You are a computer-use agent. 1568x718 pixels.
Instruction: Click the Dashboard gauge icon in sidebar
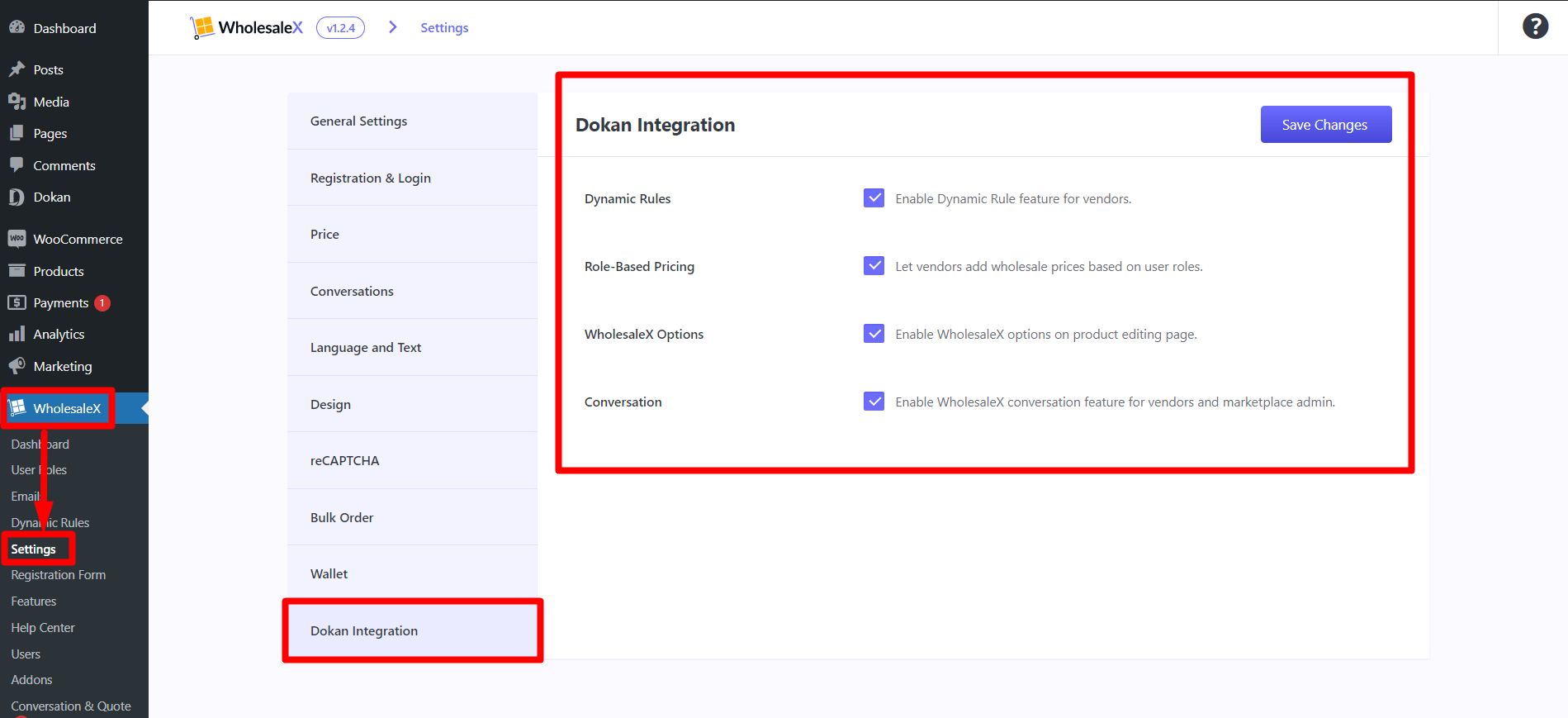point(17,27)
